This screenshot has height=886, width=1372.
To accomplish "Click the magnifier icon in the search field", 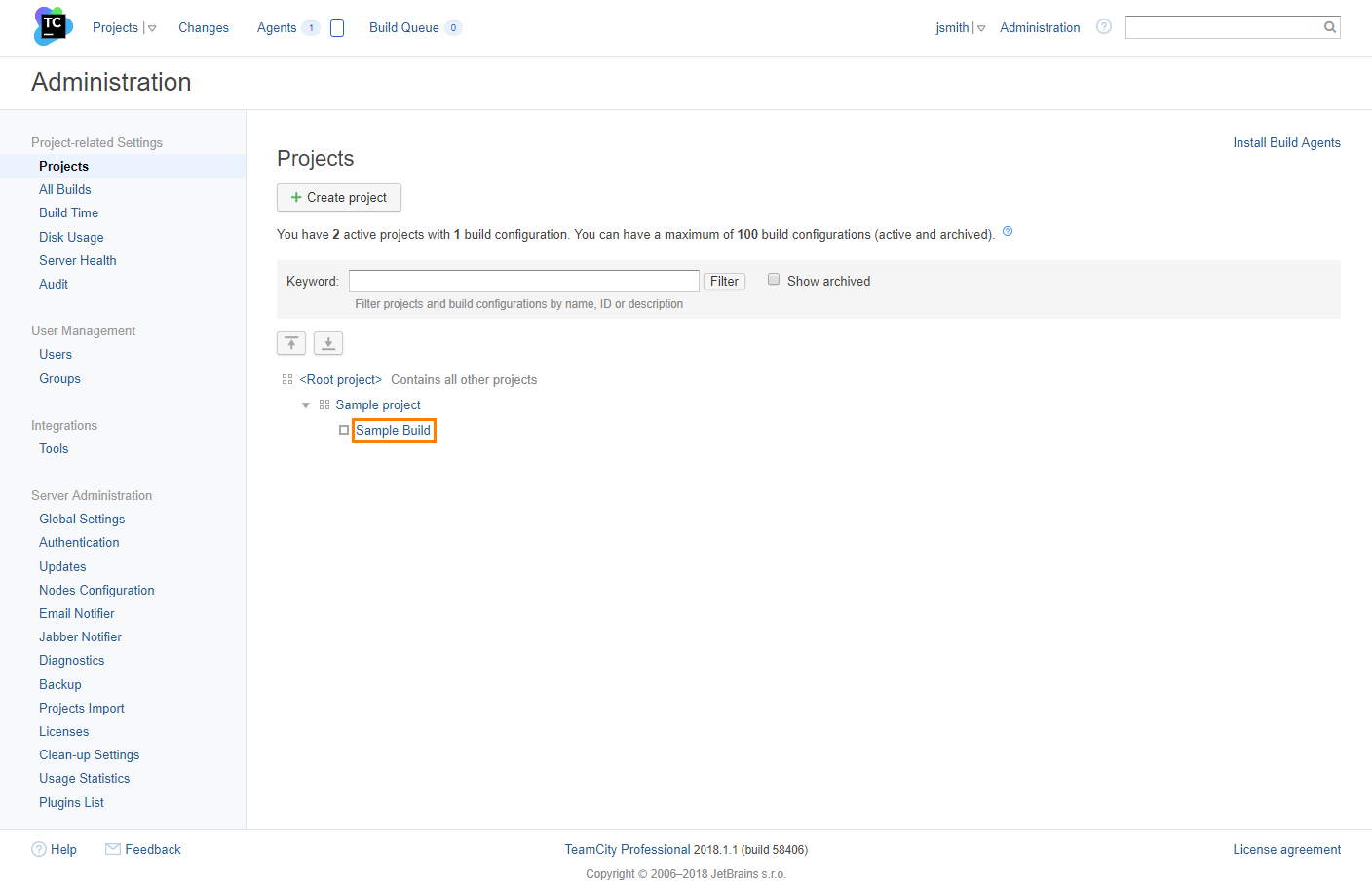I will [x=1328, y=26].
